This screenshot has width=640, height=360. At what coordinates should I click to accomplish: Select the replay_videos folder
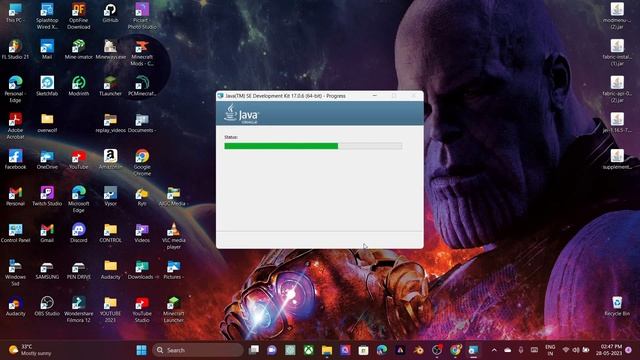point(110,123)
